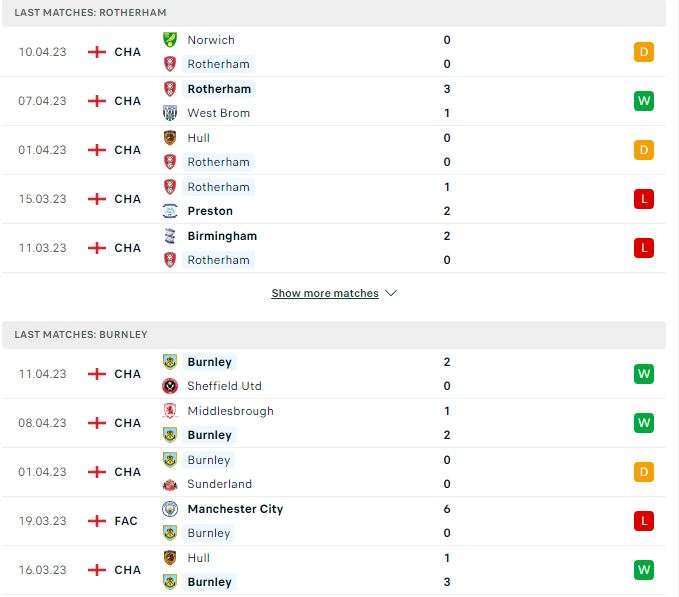
Task: Expand Show more matches chevron
Action: pos(391,293)
